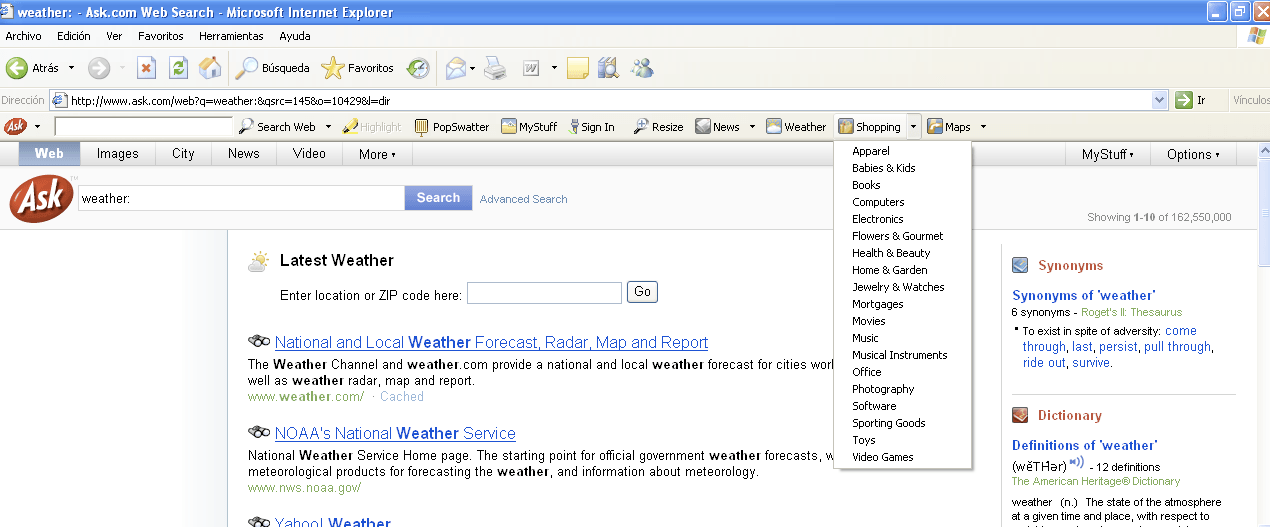Print the page using the printer icon
This screenshot has height=527, width=1270.
tap(495, 68)
